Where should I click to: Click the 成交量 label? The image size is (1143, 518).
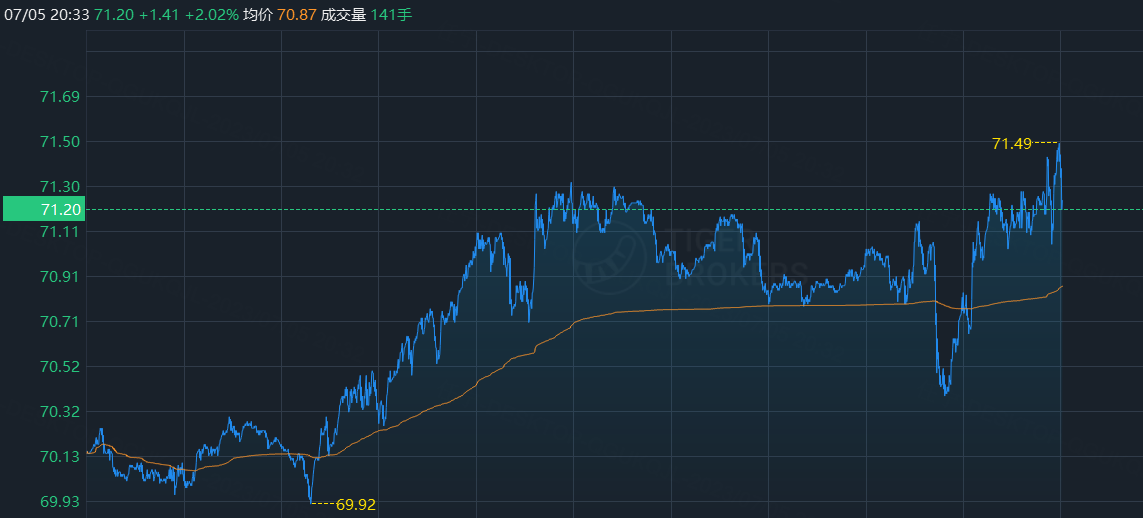coord(343,15)
